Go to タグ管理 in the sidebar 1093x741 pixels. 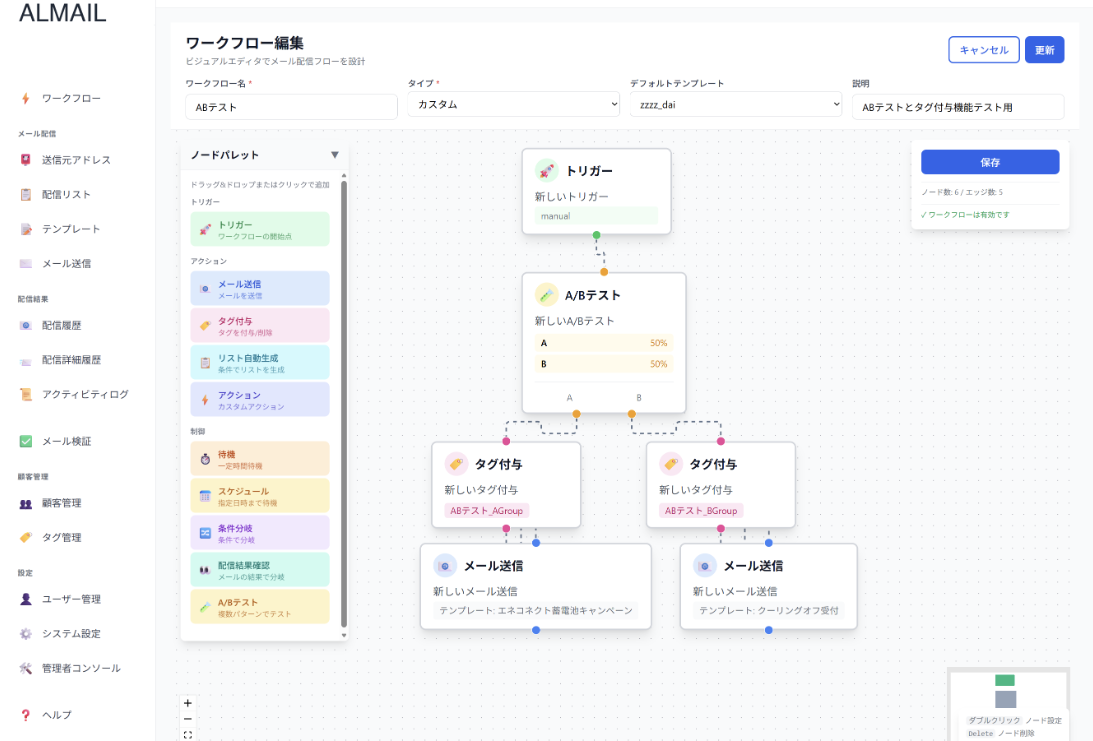click(x=61, y=538)
